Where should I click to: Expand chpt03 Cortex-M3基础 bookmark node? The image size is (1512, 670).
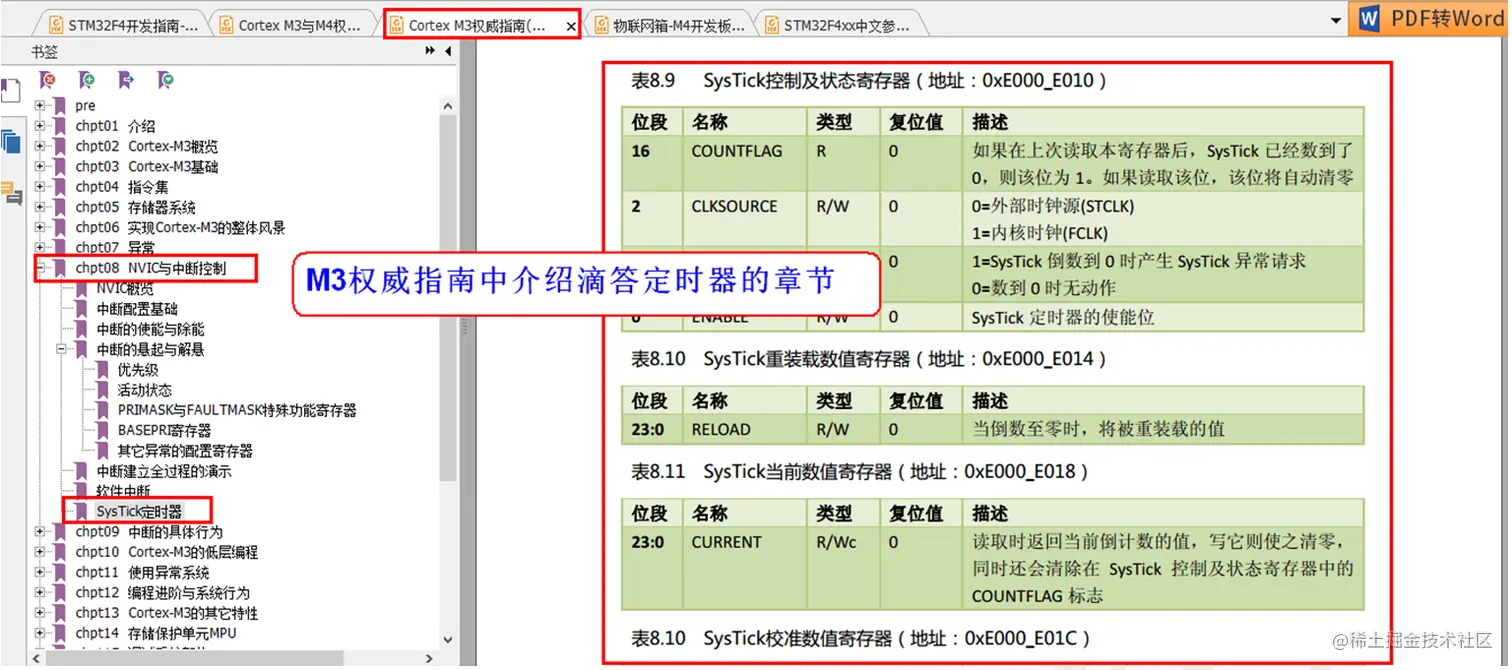[x=40, y=166]
